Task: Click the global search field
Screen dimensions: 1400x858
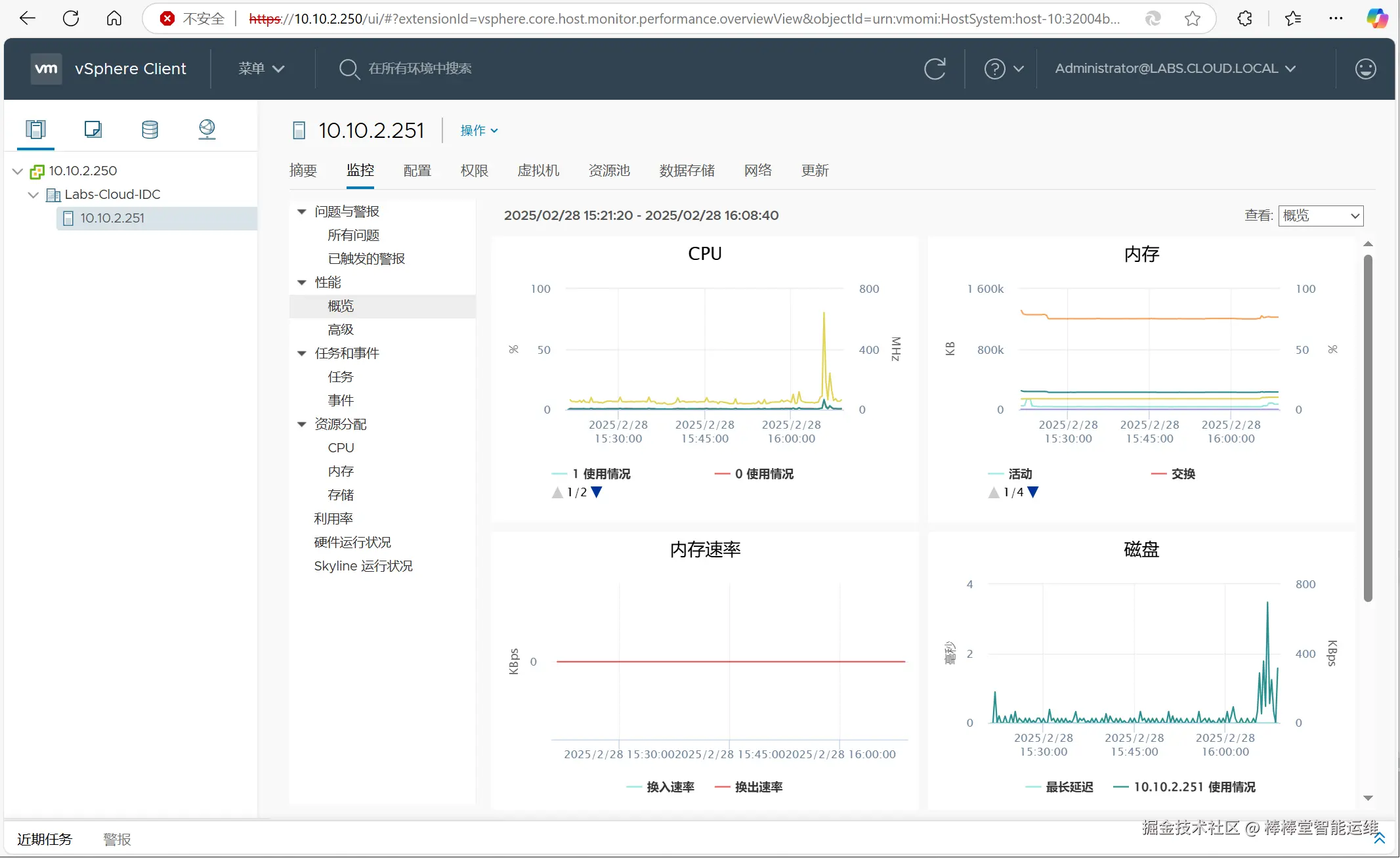Action: click(420, 69)
